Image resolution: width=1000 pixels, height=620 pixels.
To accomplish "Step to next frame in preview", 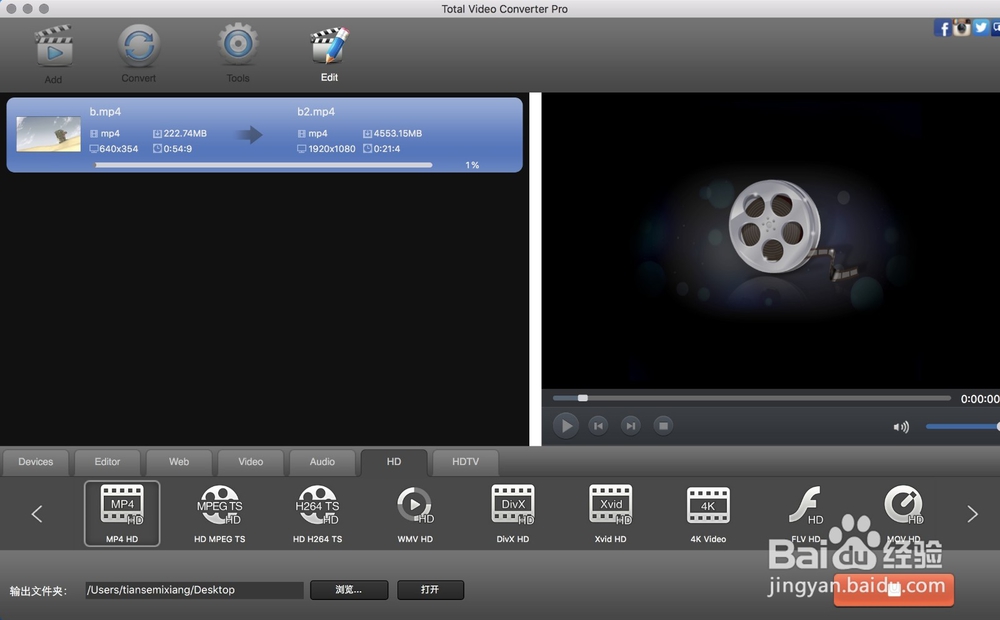I will [x=631, y=425].
